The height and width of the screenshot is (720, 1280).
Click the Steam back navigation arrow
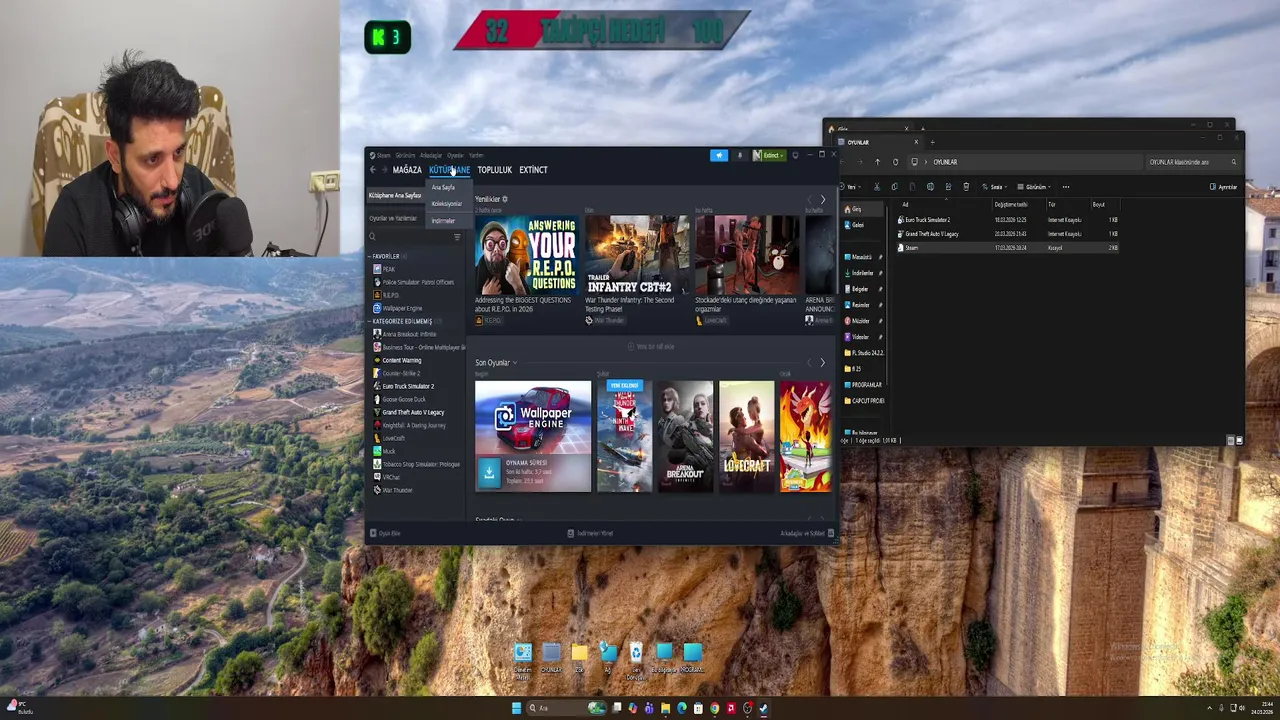pyautogui.click(x=373, y=170)
